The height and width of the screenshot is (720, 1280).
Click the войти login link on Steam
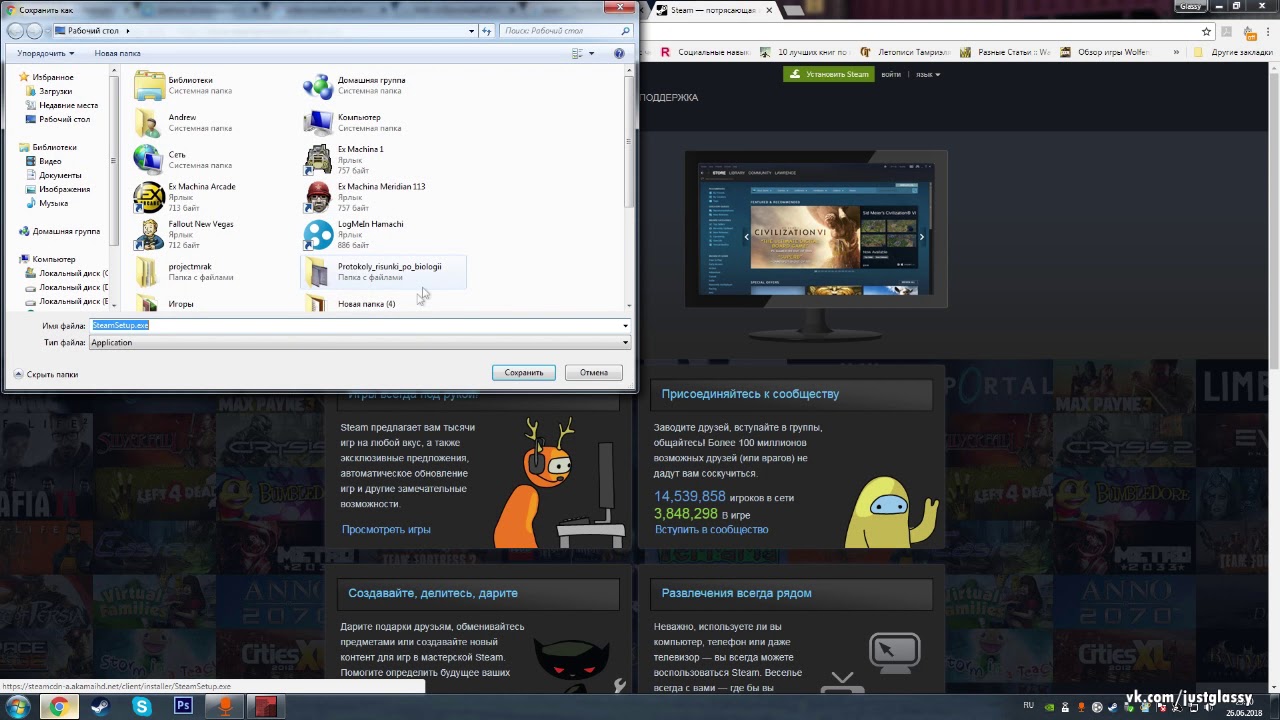point(891,74)
